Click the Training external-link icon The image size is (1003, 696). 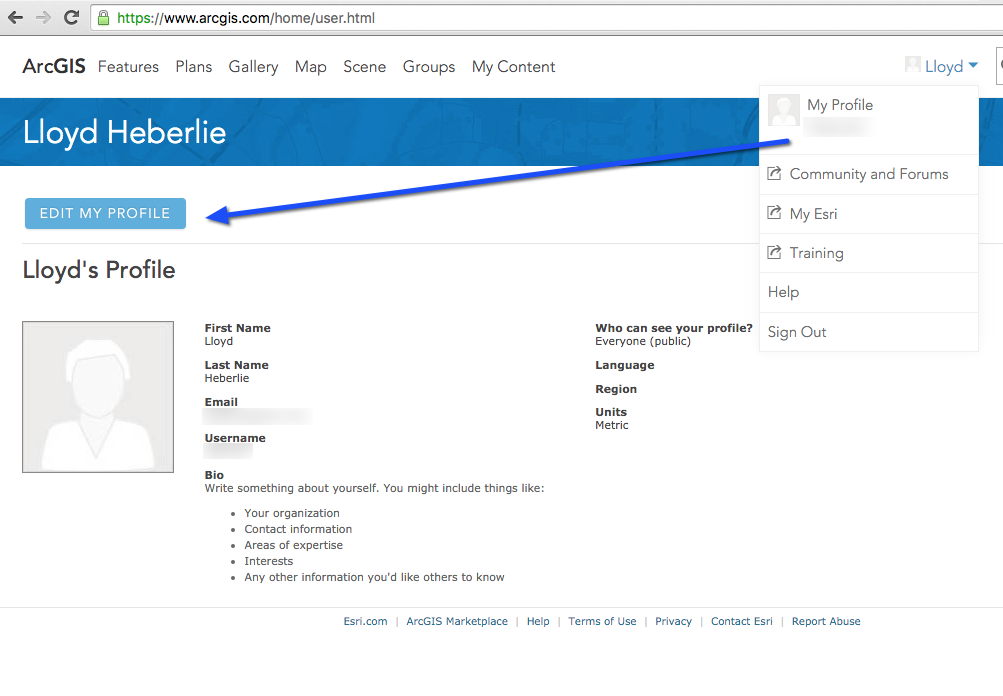[774, 252]
